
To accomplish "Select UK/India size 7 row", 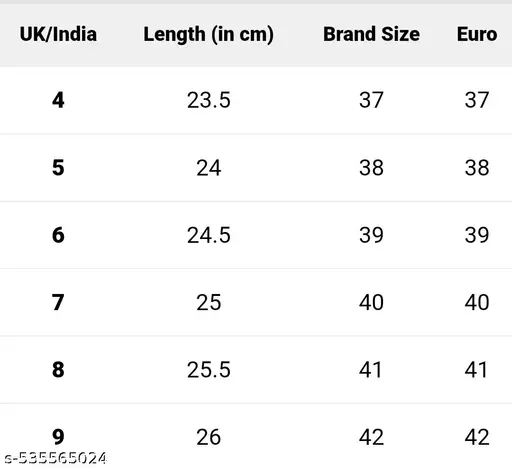I will (256, 302).
